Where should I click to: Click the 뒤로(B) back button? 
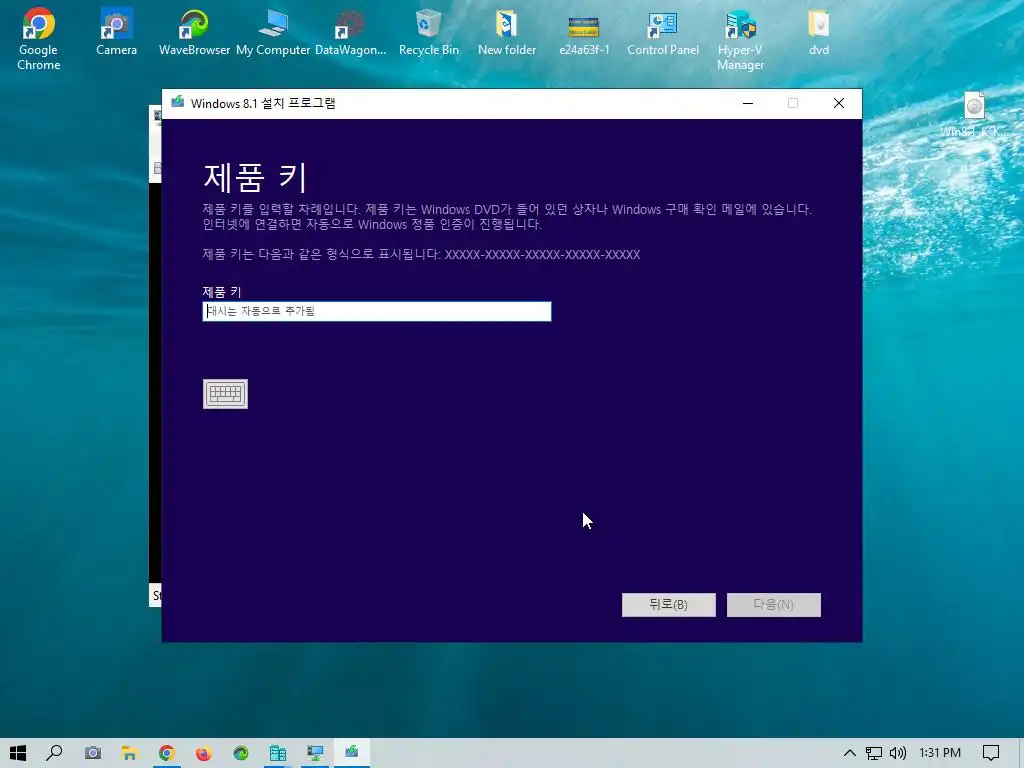669,605
